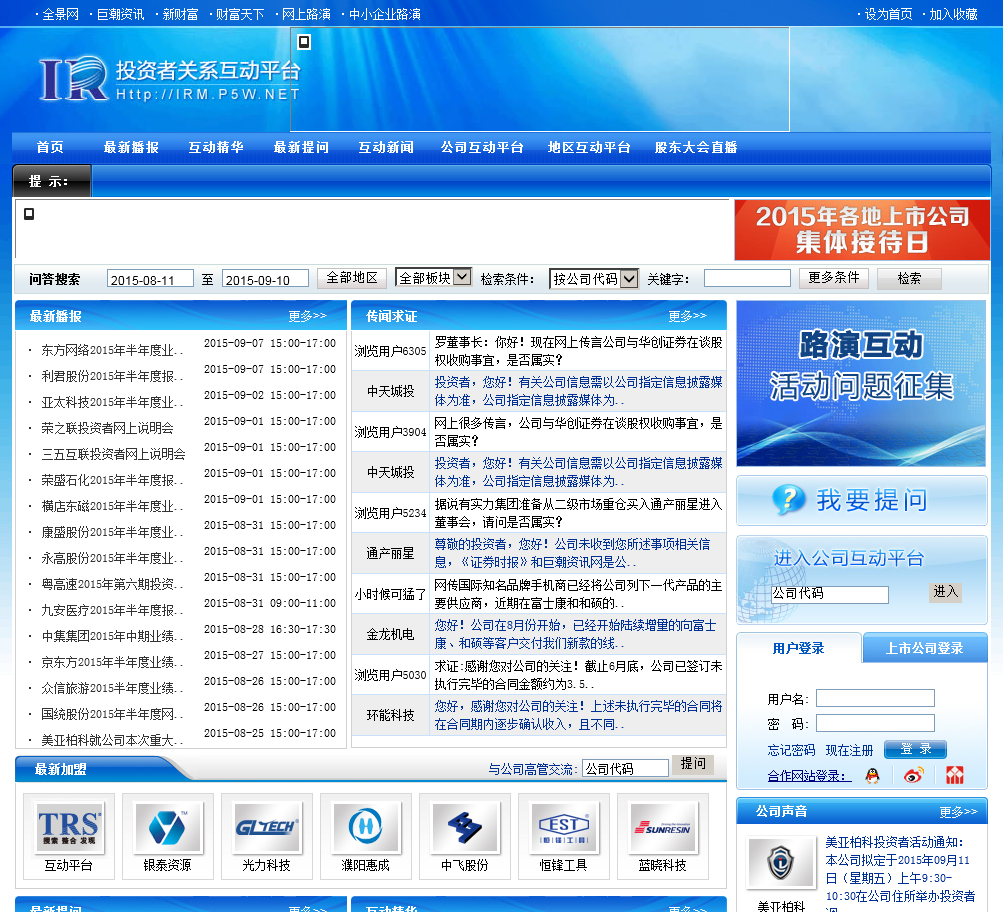This screenshot has height=912, width=1003.
Task: Click 全部地区 button
Action: coord(352,278)
